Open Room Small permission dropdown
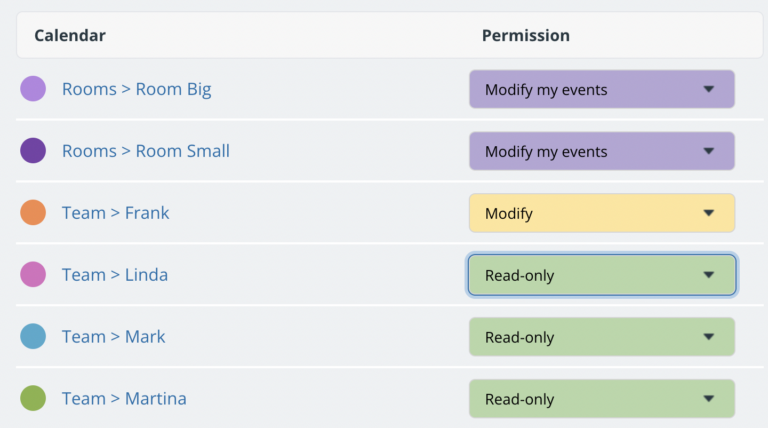The width and height of the screenshot is (768, 428). click(x=602, y=152)
